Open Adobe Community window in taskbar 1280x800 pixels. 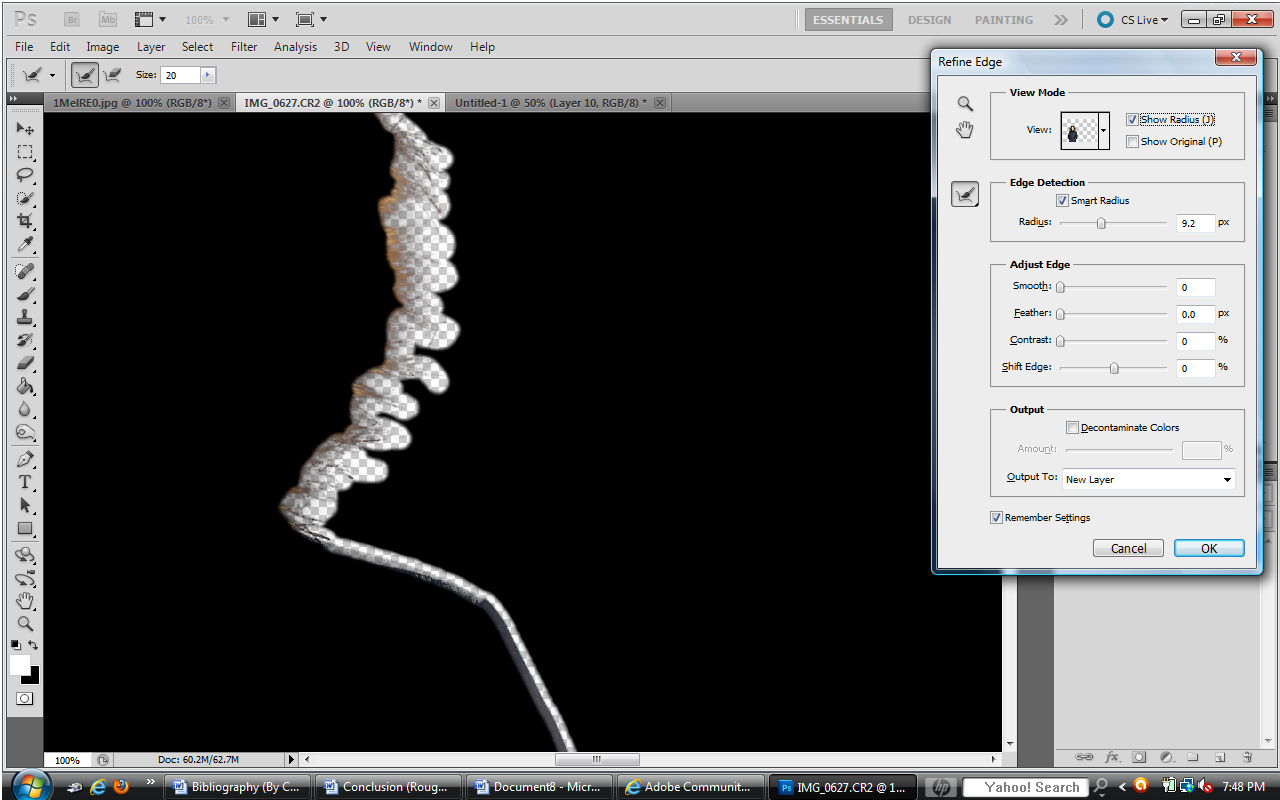point(690,787)
